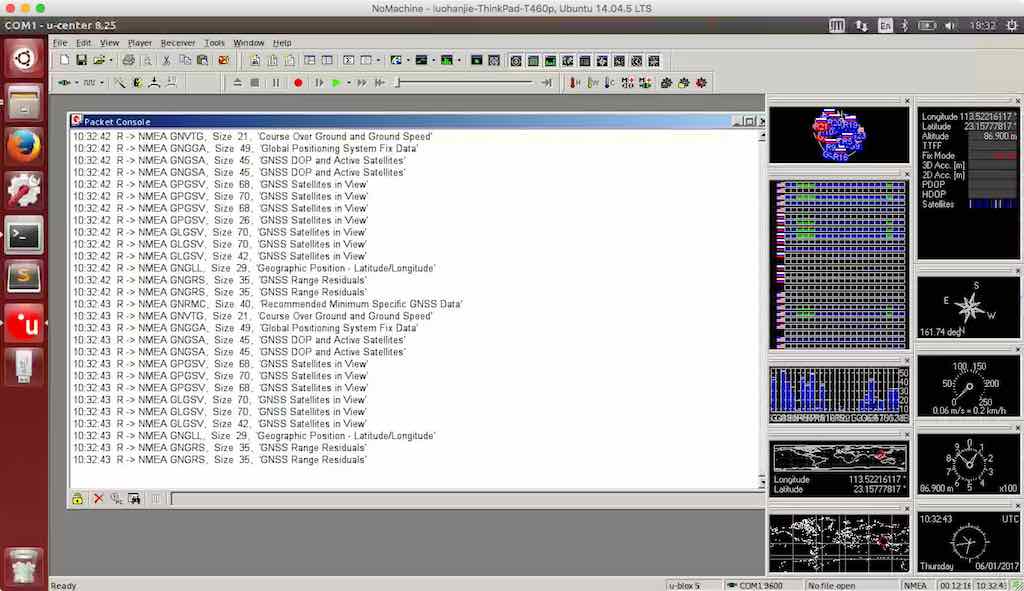The width and height of the screenshot is (1024, 591).
Task: Click the satellite signal level bar chart panel
Action: [839, 394]
